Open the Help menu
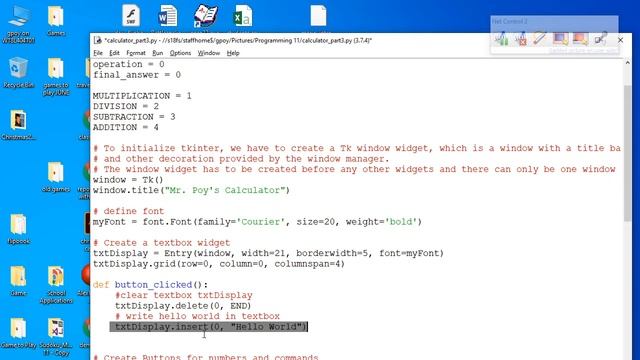Screen dimensions: 640x360 click(x=233, y=53)
